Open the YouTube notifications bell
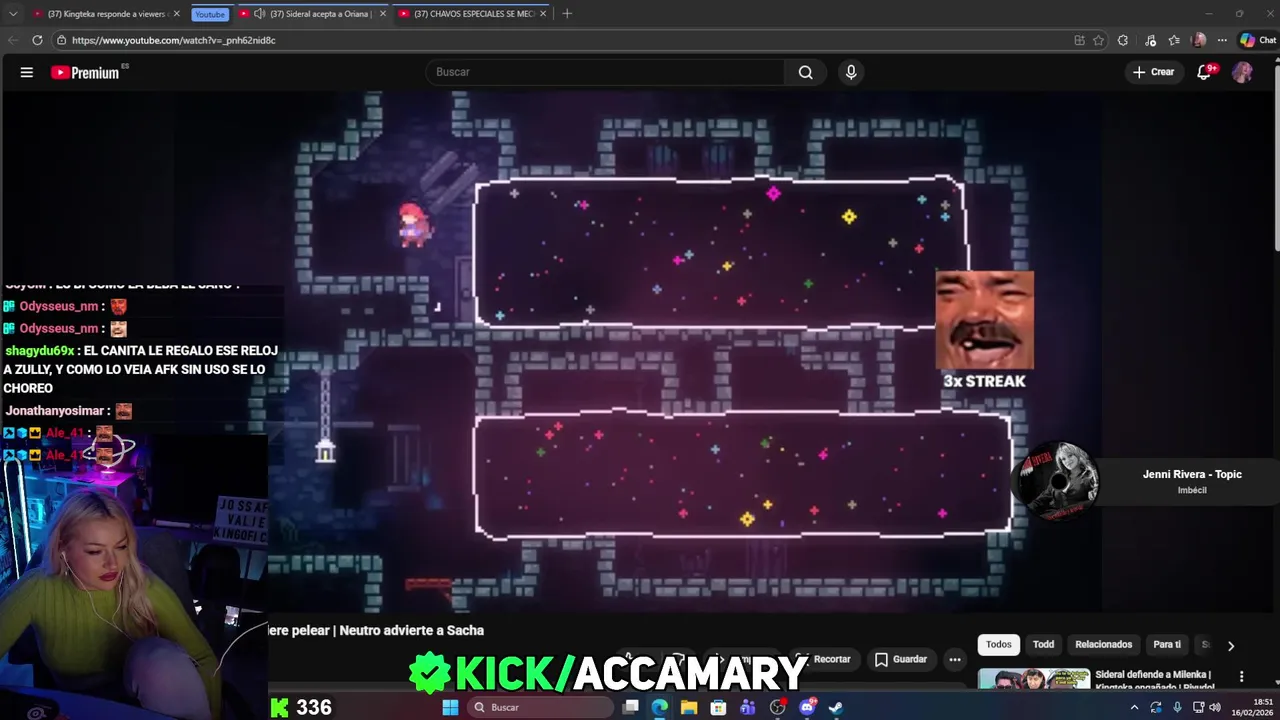 [x=1205, y=72]
